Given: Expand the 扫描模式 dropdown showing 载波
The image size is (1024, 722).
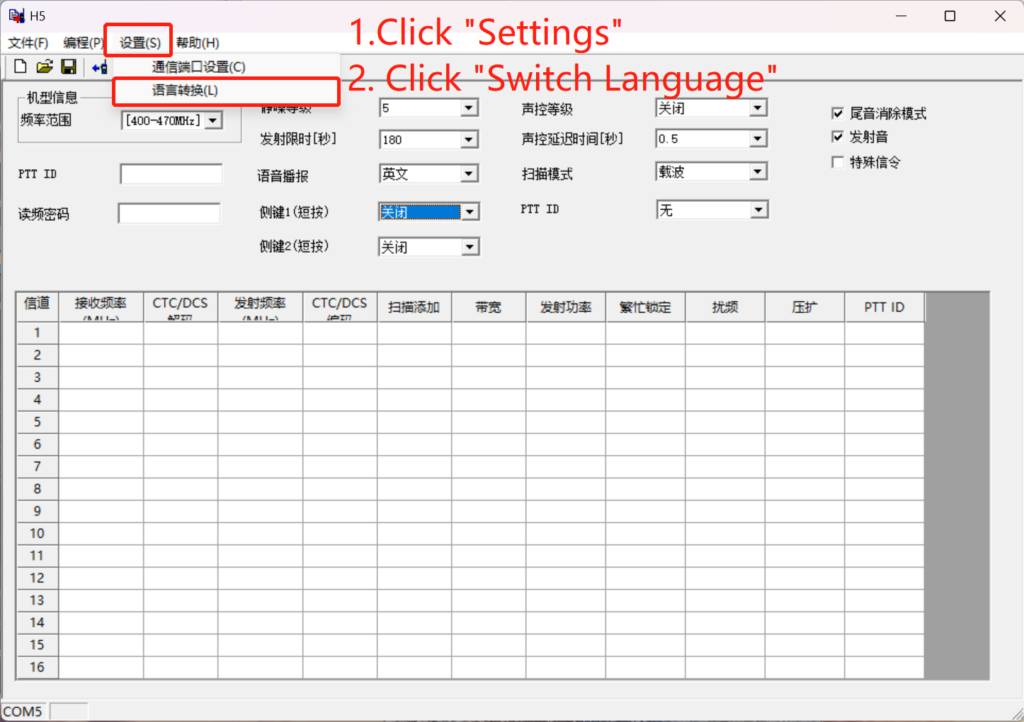Looking at the screenshot, I should point(758,172).
